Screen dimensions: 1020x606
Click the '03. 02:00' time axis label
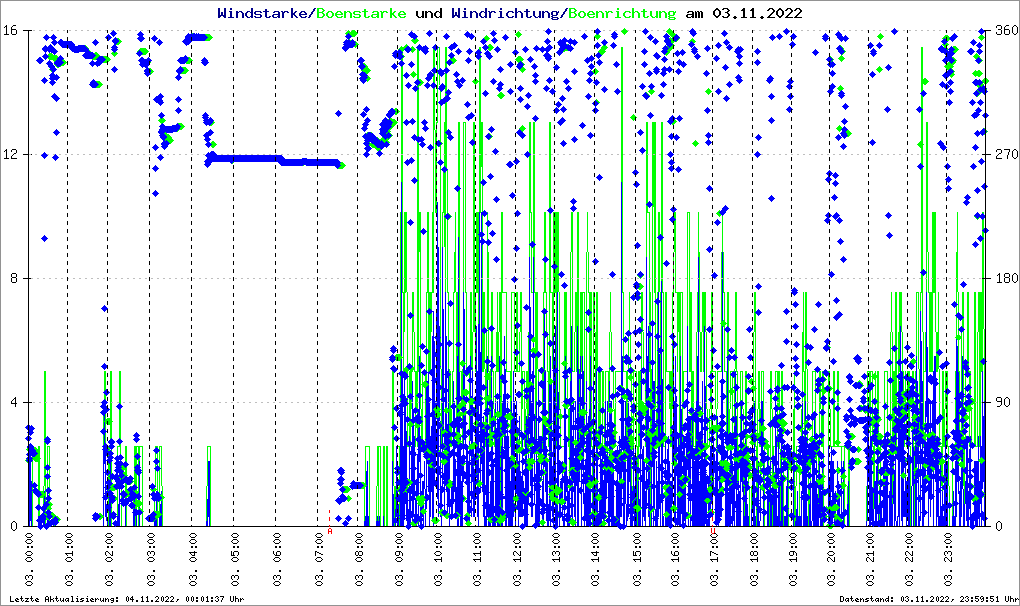click(x=109, y=559)
